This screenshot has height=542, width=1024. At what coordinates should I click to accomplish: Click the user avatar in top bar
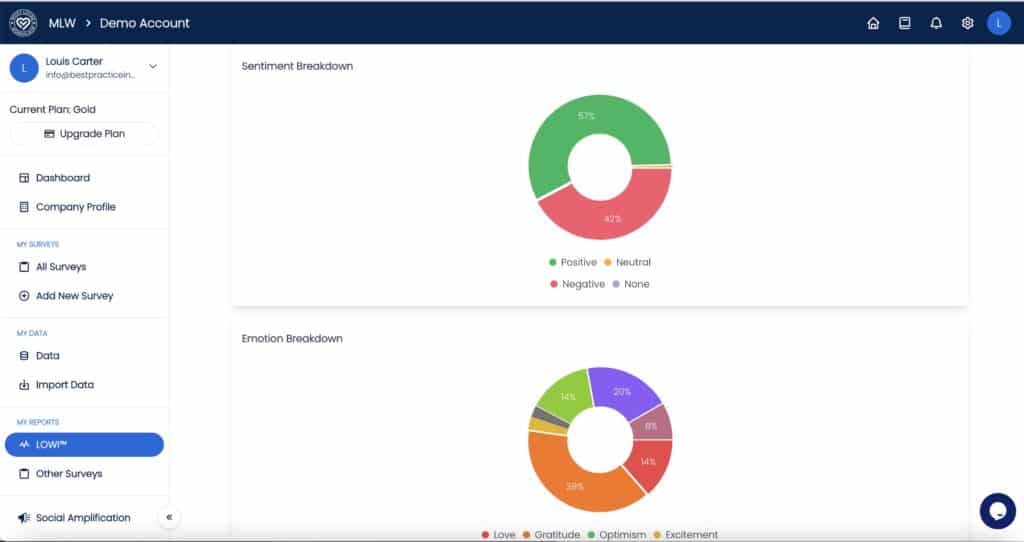click(x=999, y=24)
